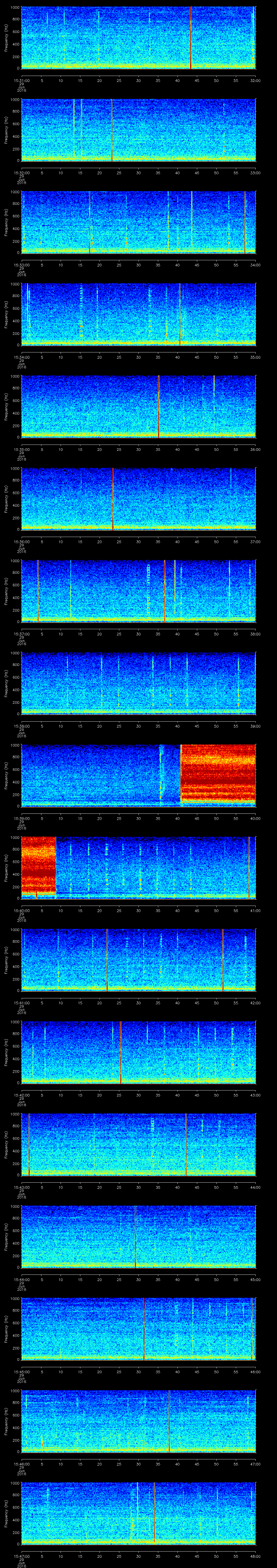Click the 15:35:00 start time label
Image resolution: width=277 pixels, height=1568 pixels.
click(x=21, y=449)
